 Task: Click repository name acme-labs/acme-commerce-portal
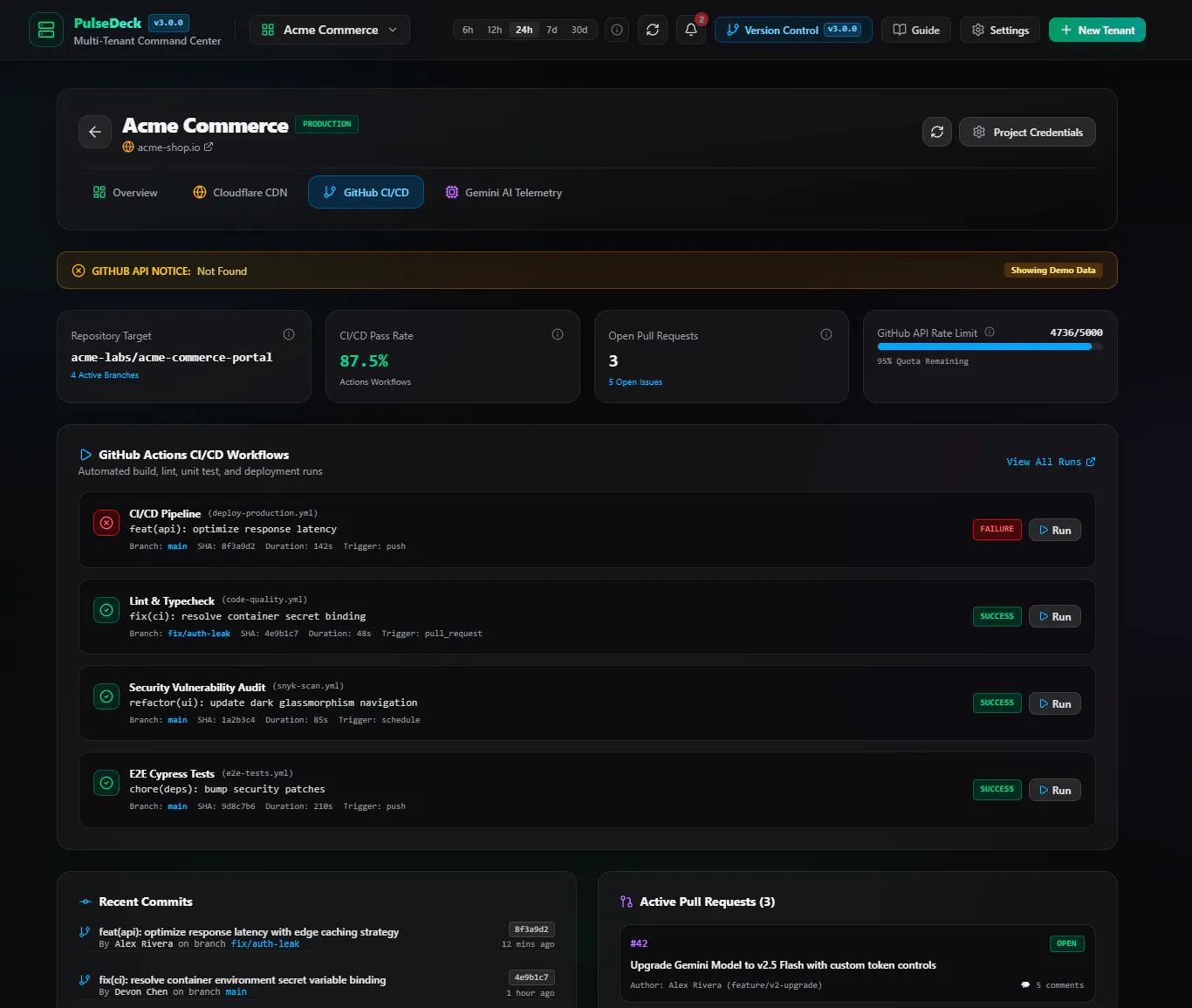click(x=172, y=357)
